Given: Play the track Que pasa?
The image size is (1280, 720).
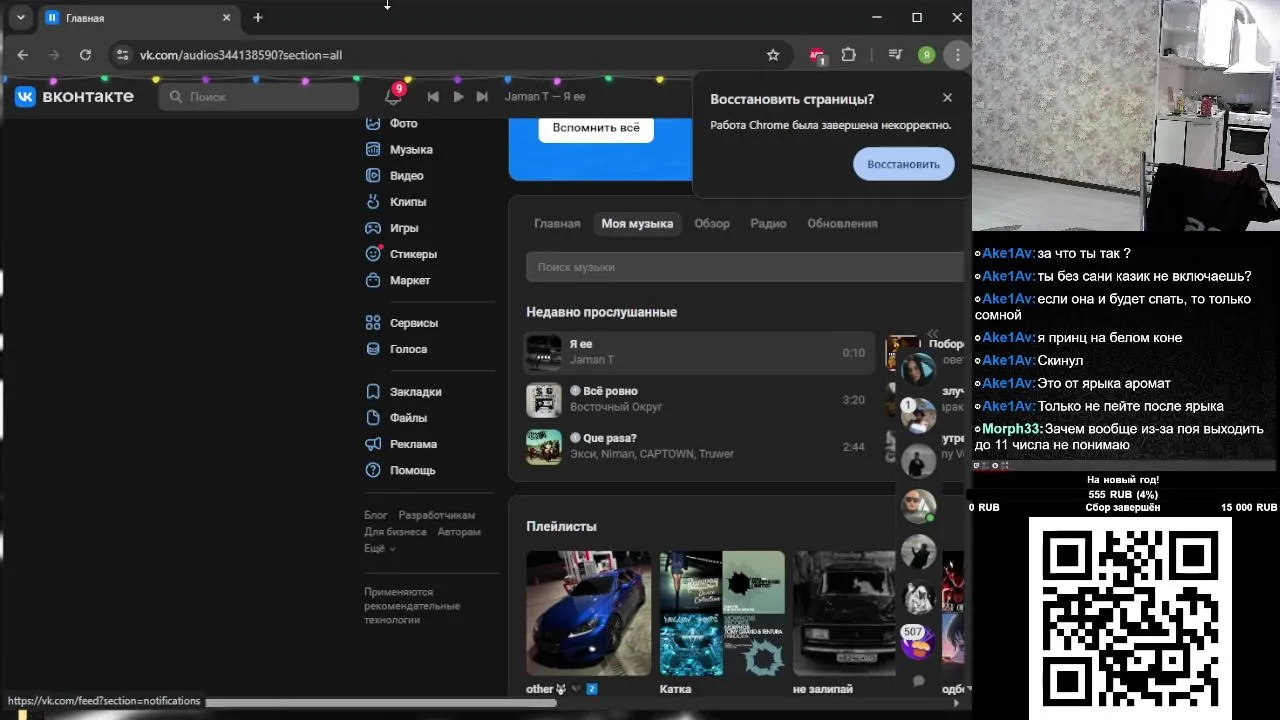Looking at the screenshot, I should (x=697, y=446).
